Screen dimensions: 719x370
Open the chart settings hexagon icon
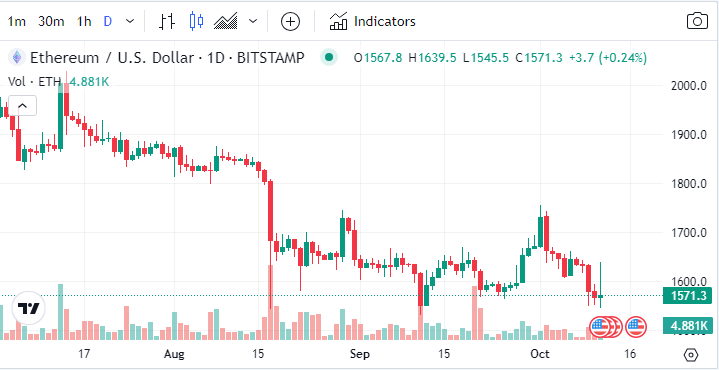(x=691, y=355)
